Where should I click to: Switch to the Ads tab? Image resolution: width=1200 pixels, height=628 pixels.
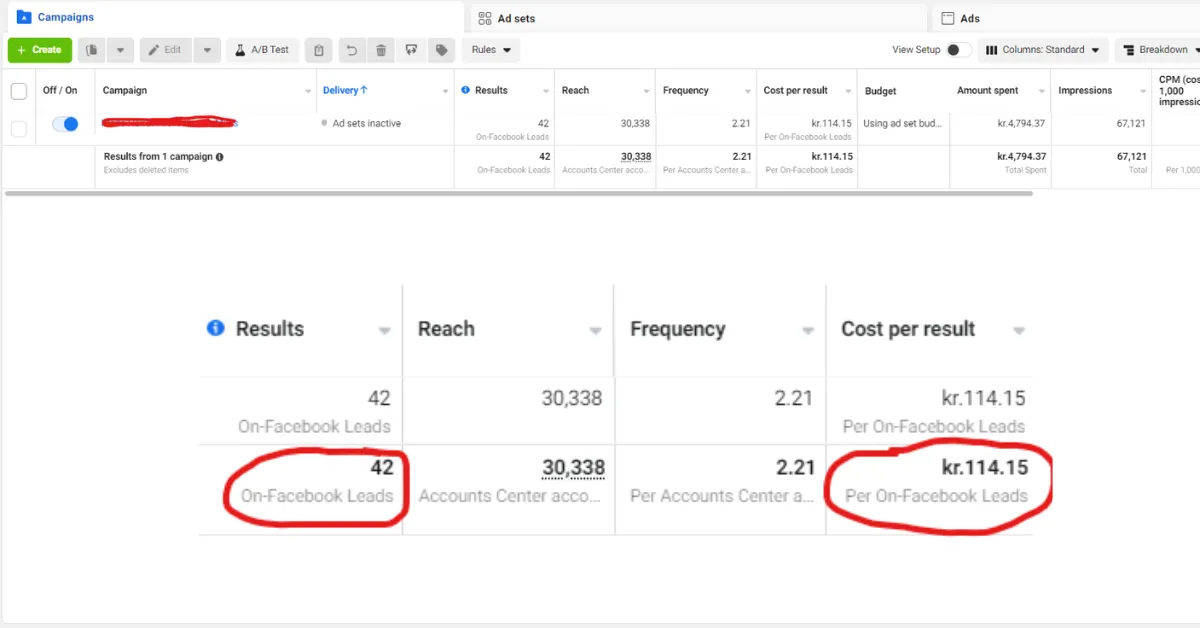[1066, 18]
